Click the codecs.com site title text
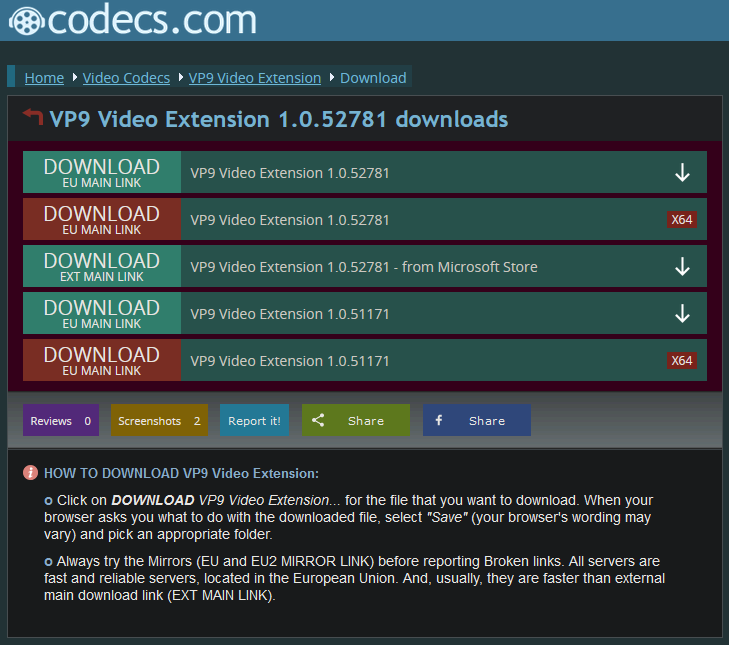This screenshot has width=729, height=645. tap(152, 20)
